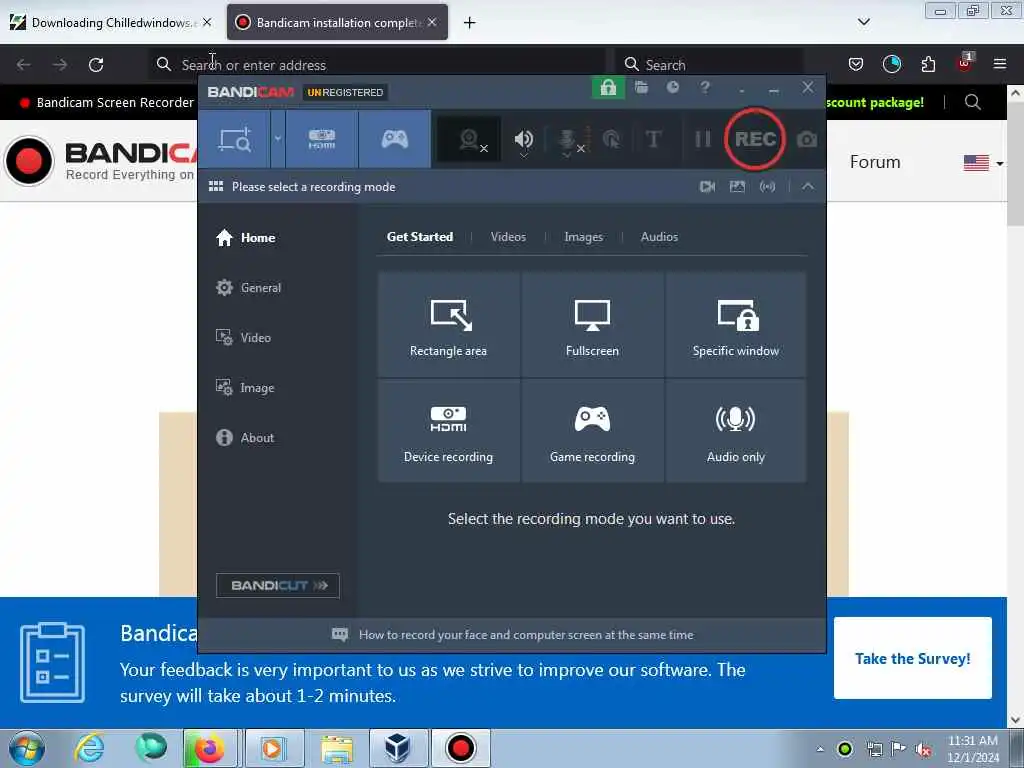Open Windows Start menu
1024x768 pixels.
pyautogui.click(x=26, y=748)
